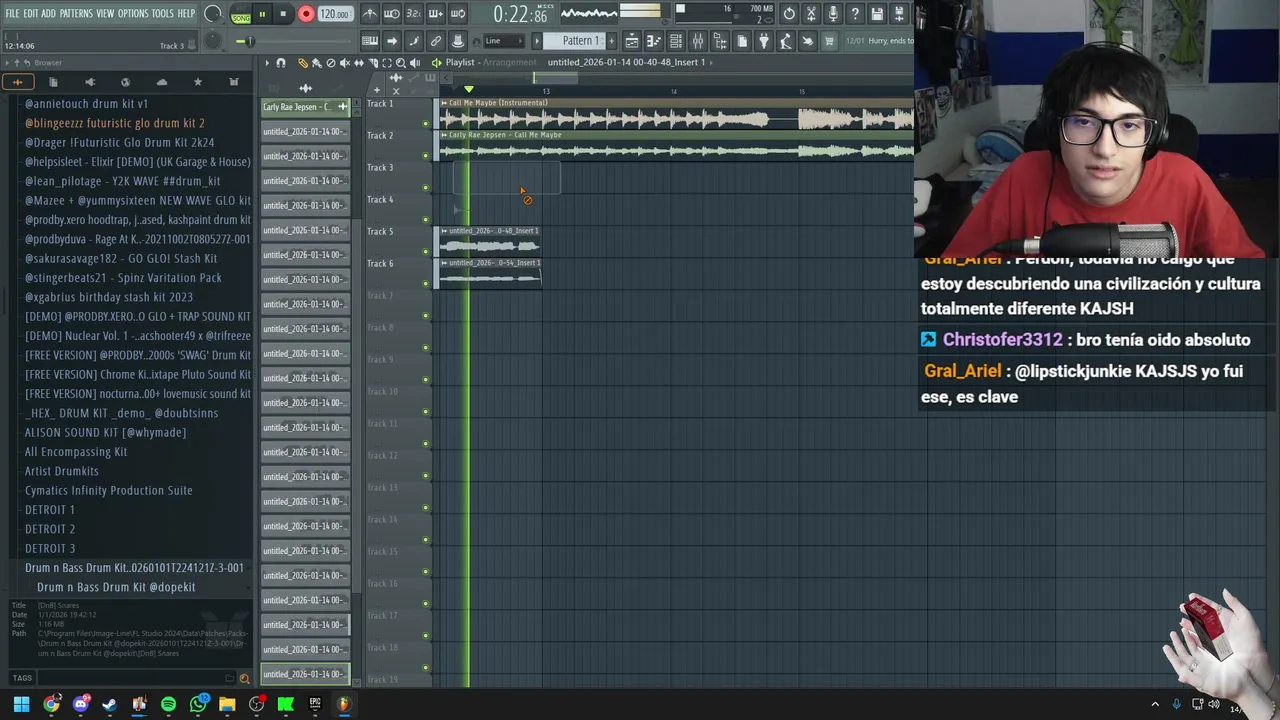The height and width of the screenshot is (720, 1280).
Task: Click the browser tags search icon
Action: 244,678
